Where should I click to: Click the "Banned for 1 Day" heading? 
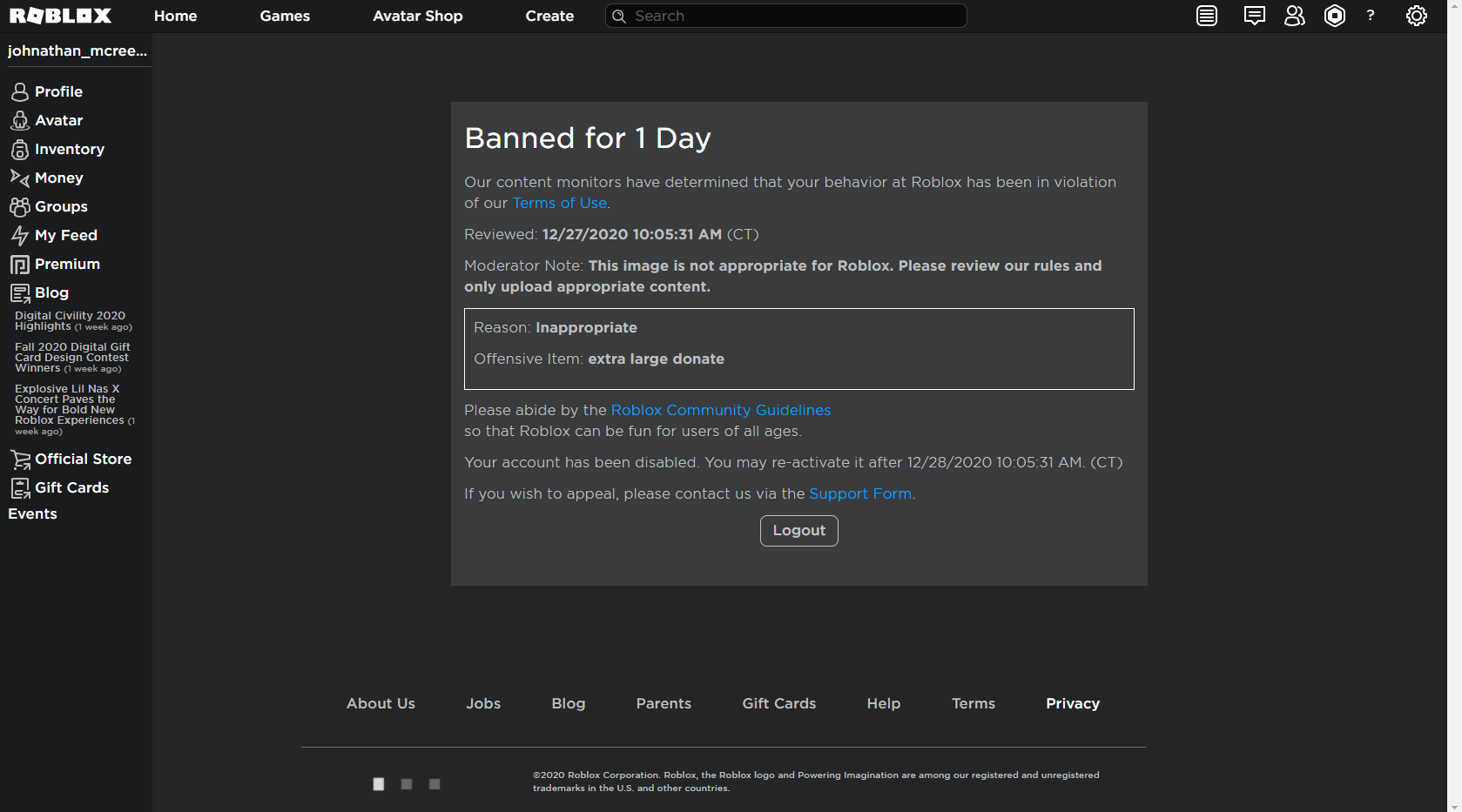[x=588, y=138]
